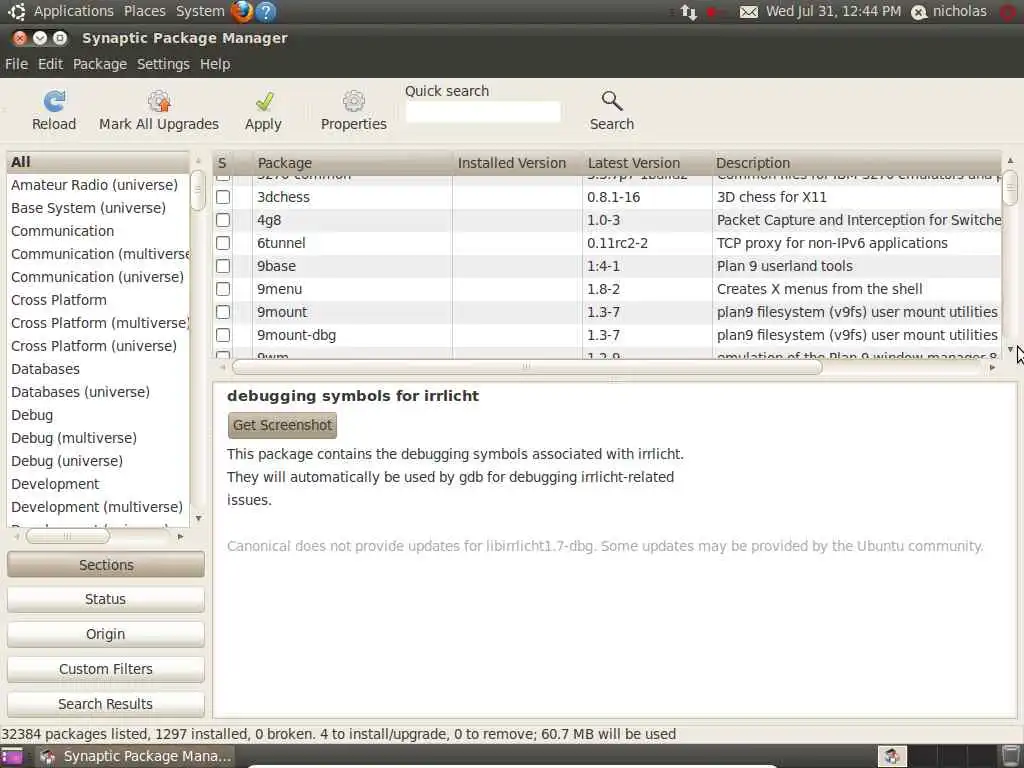Image resolution: width=1024 pixels, height=768 pixels.
Task: Select the plain Databases section
Action: [x=98, y=369]
